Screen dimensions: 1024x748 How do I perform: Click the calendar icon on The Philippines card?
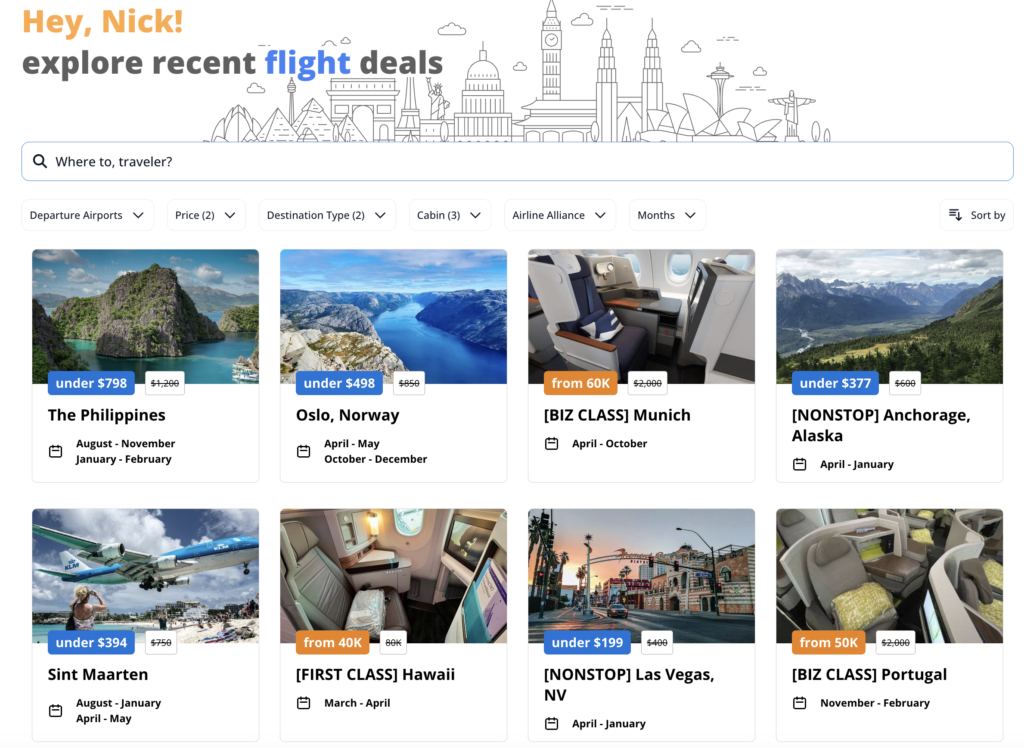coord(55,451)
